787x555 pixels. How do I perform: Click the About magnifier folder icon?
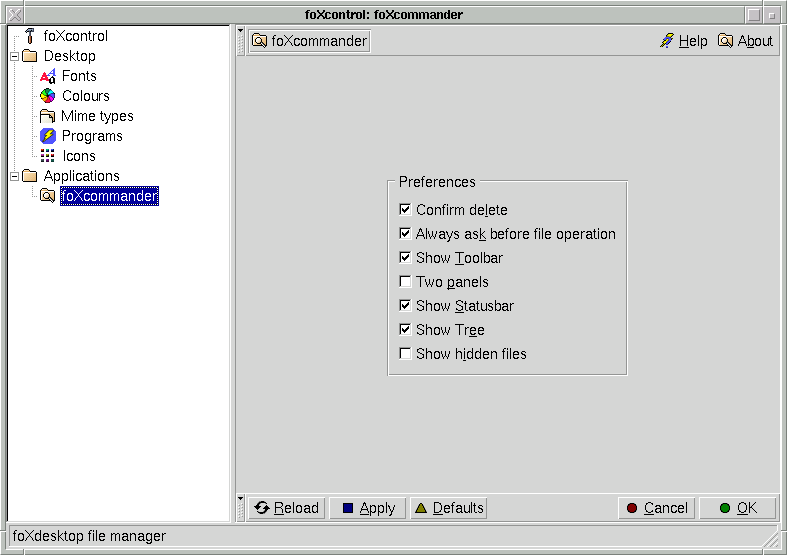725,41
